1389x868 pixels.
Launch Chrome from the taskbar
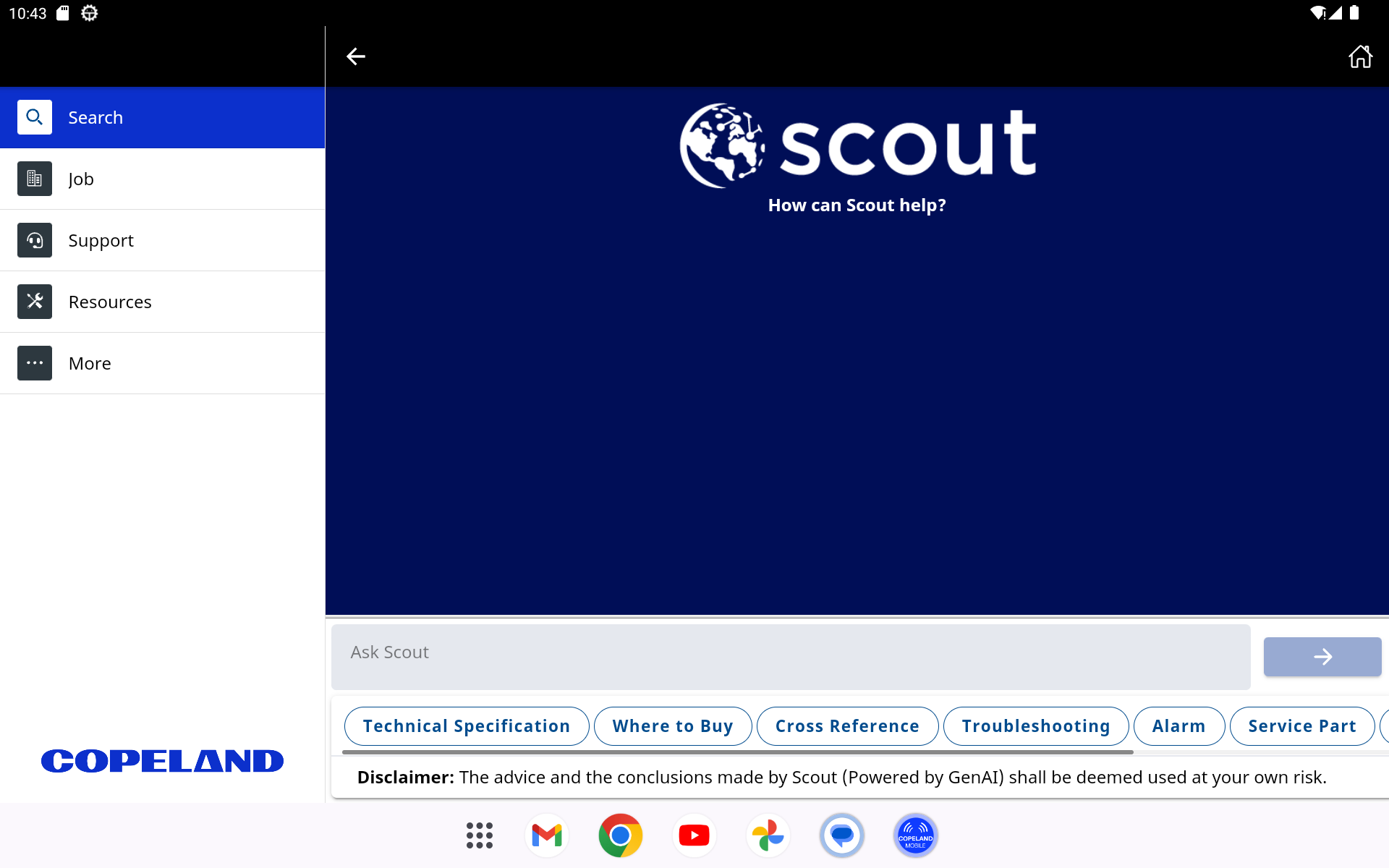[621, 835]
